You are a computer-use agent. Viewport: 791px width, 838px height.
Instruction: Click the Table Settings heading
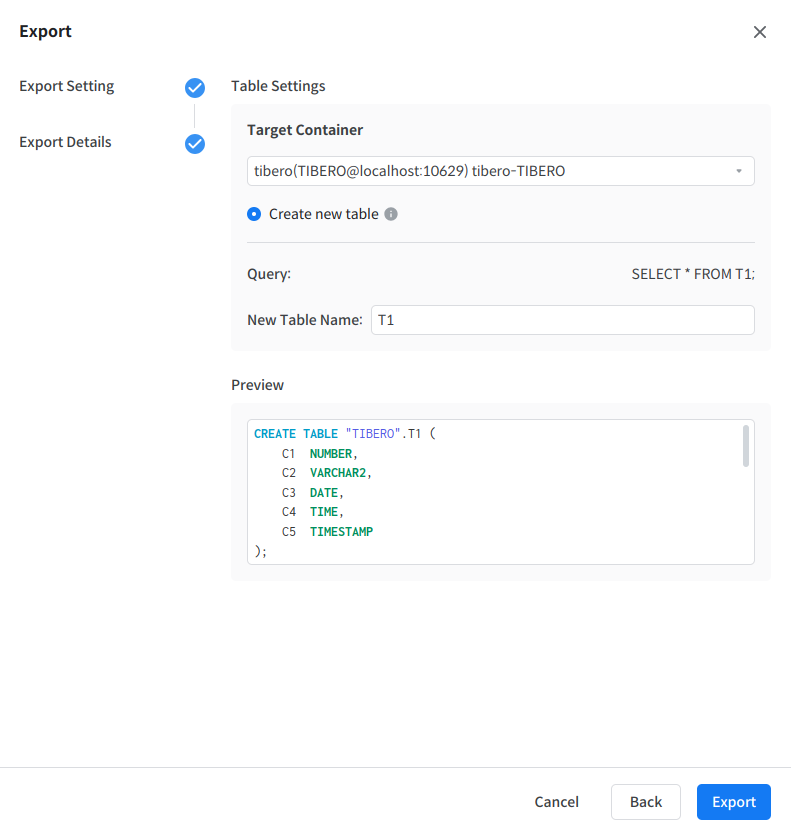pyautogui.click(x=278, y=86)
